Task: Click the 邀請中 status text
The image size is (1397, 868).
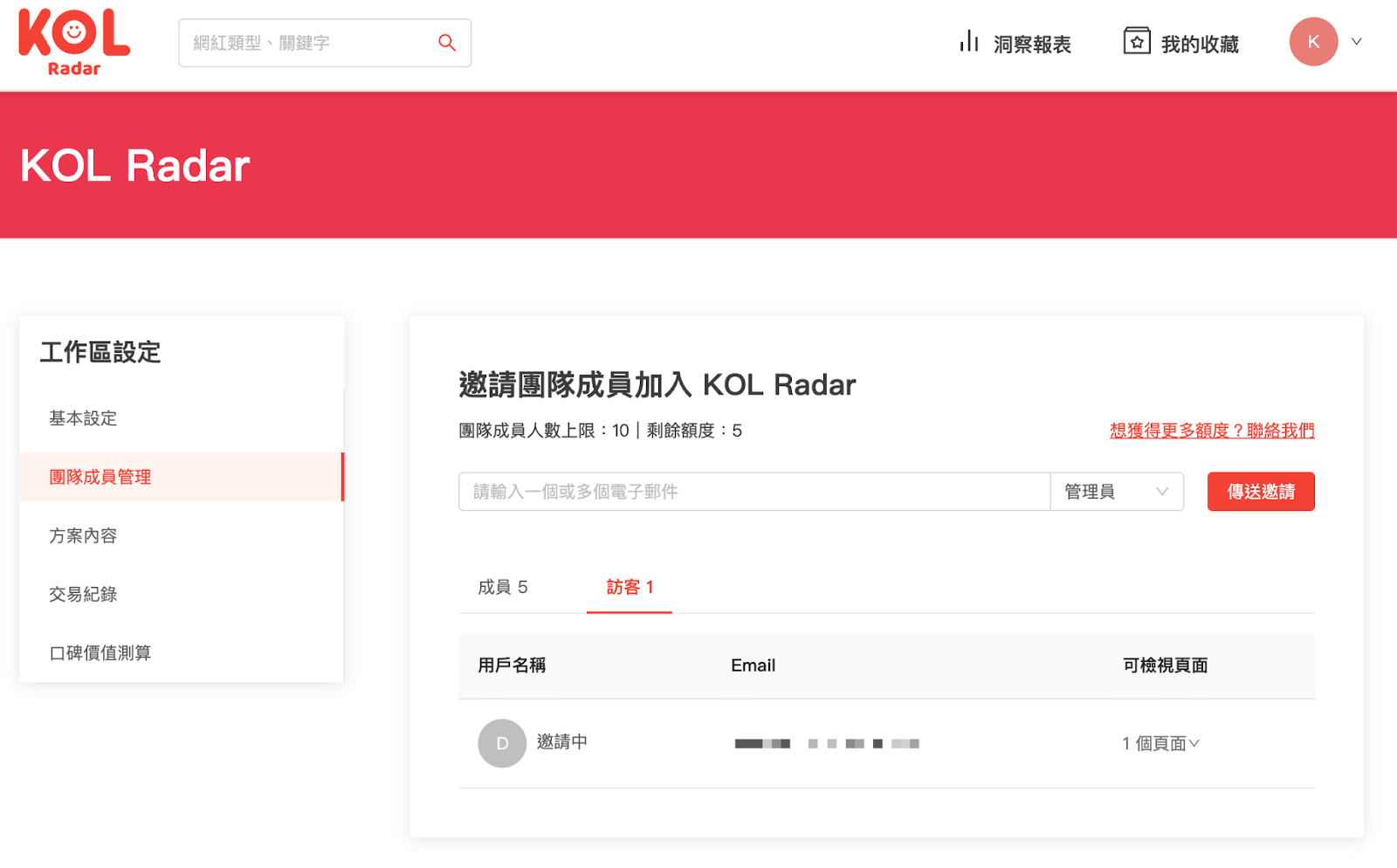Action: tap(561, 741)
